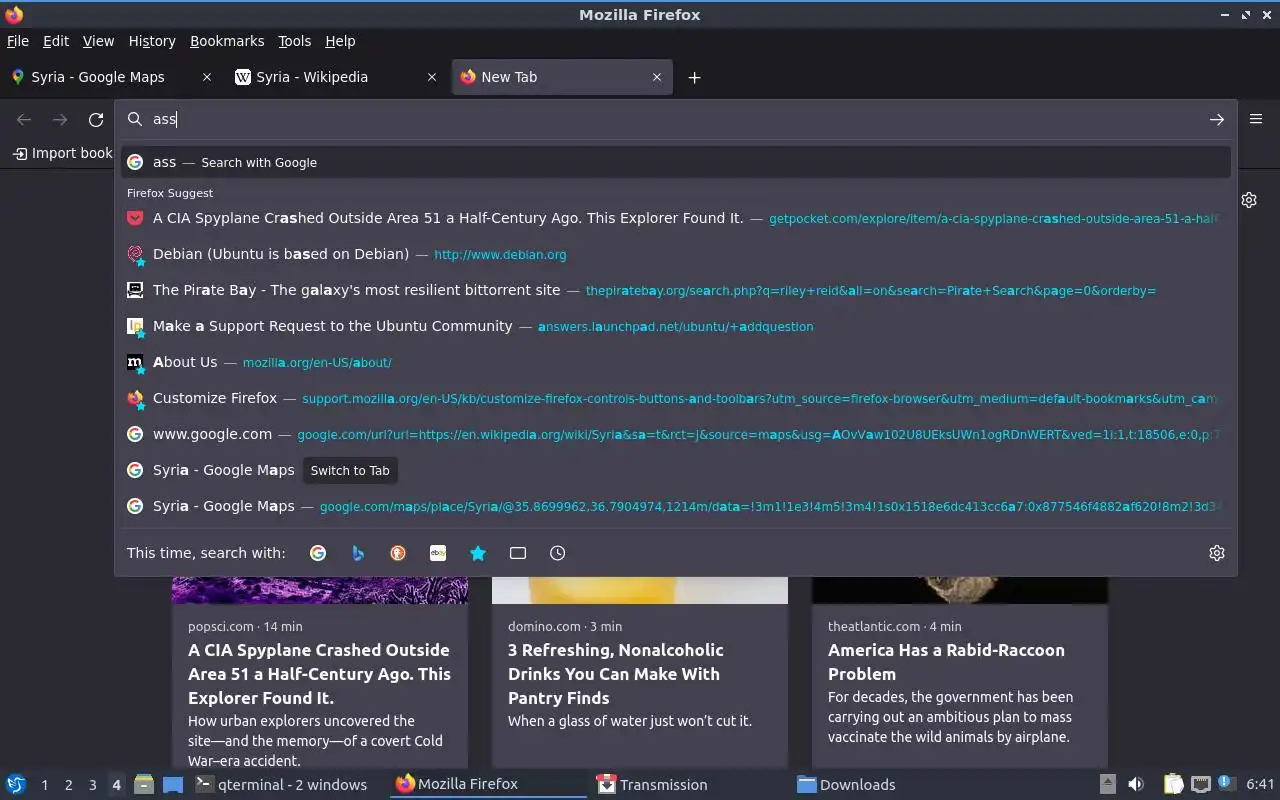Open file manager icon in taskbar
Viewport: 1280px width, 800px height.
(x=144, y=784)
